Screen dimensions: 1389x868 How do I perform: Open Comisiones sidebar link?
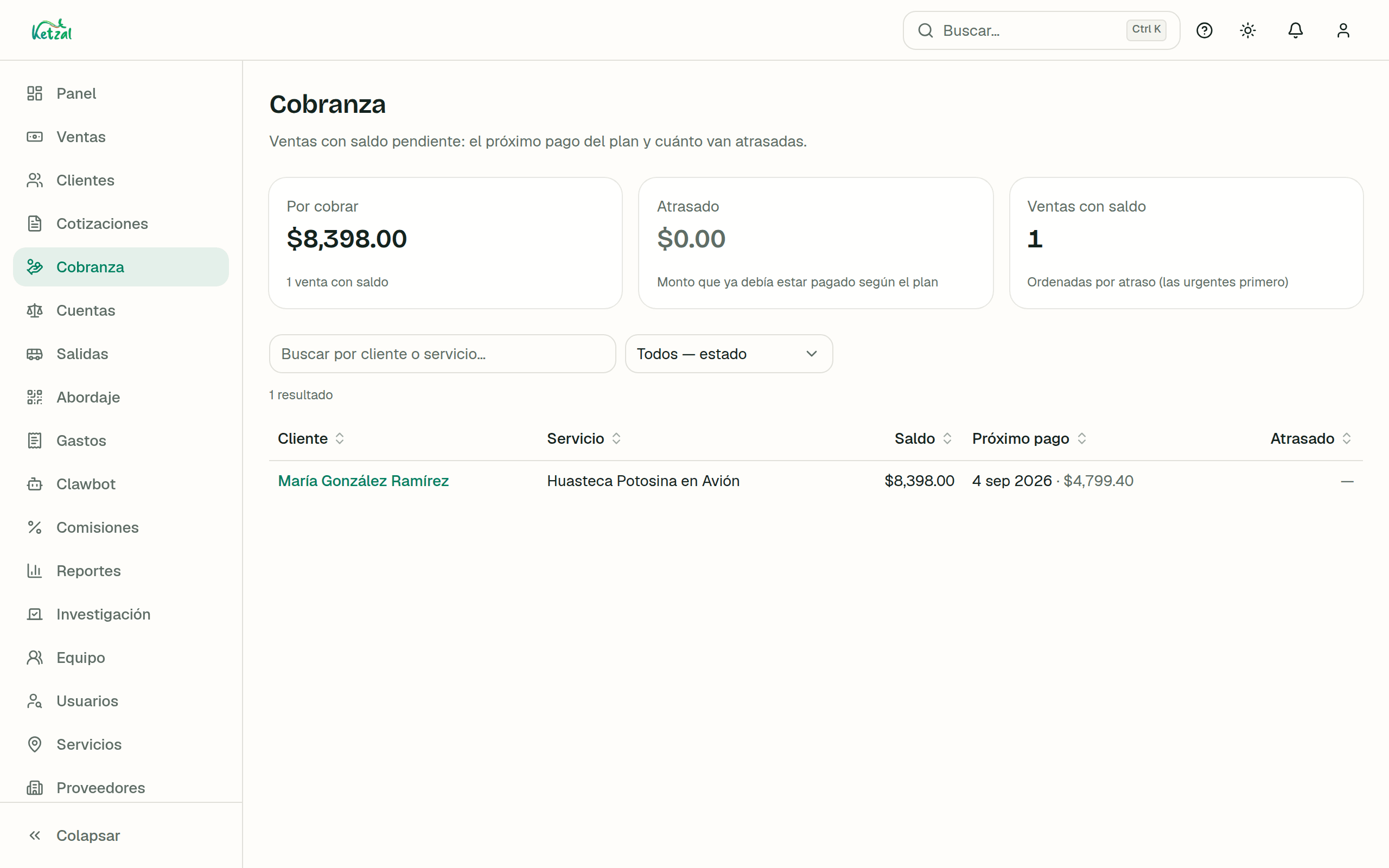(120, 527)
